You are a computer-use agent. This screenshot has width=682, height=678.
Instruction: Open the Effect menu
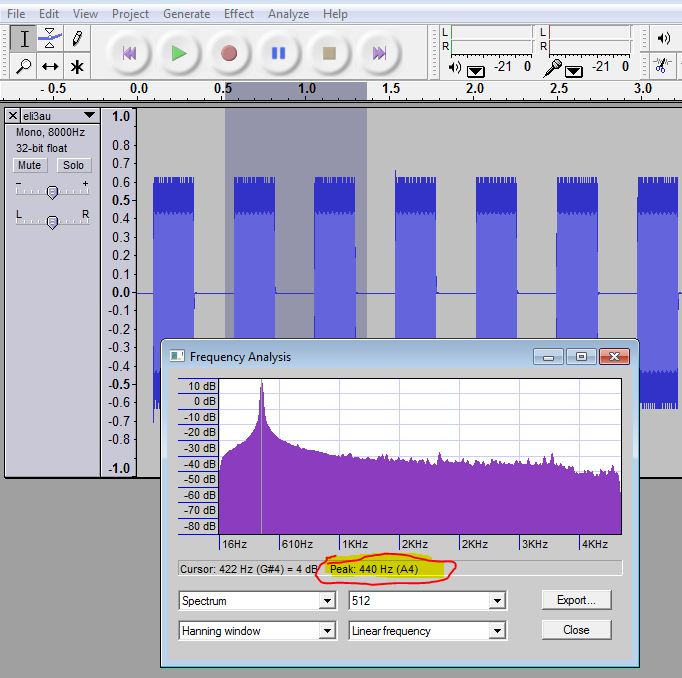tap(239, 14)
